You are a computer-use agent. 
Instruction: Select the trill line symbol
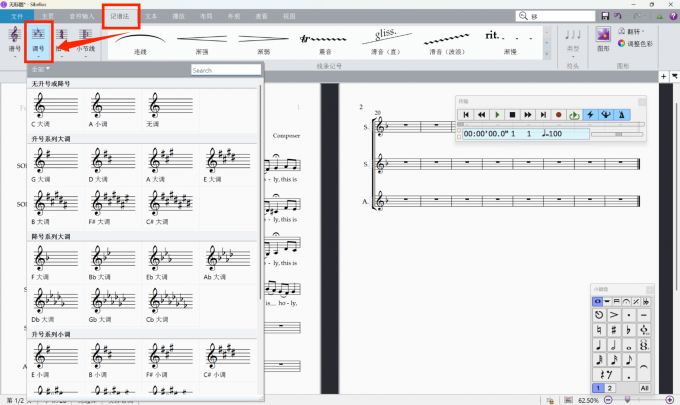click(x=325, y=43)
